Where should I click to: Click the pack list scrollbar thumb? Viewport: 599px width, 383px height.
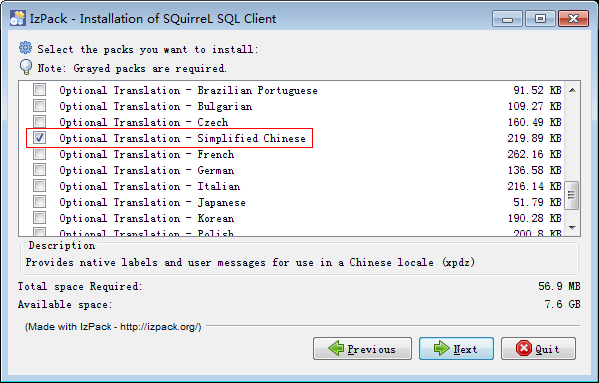(572, 195)
